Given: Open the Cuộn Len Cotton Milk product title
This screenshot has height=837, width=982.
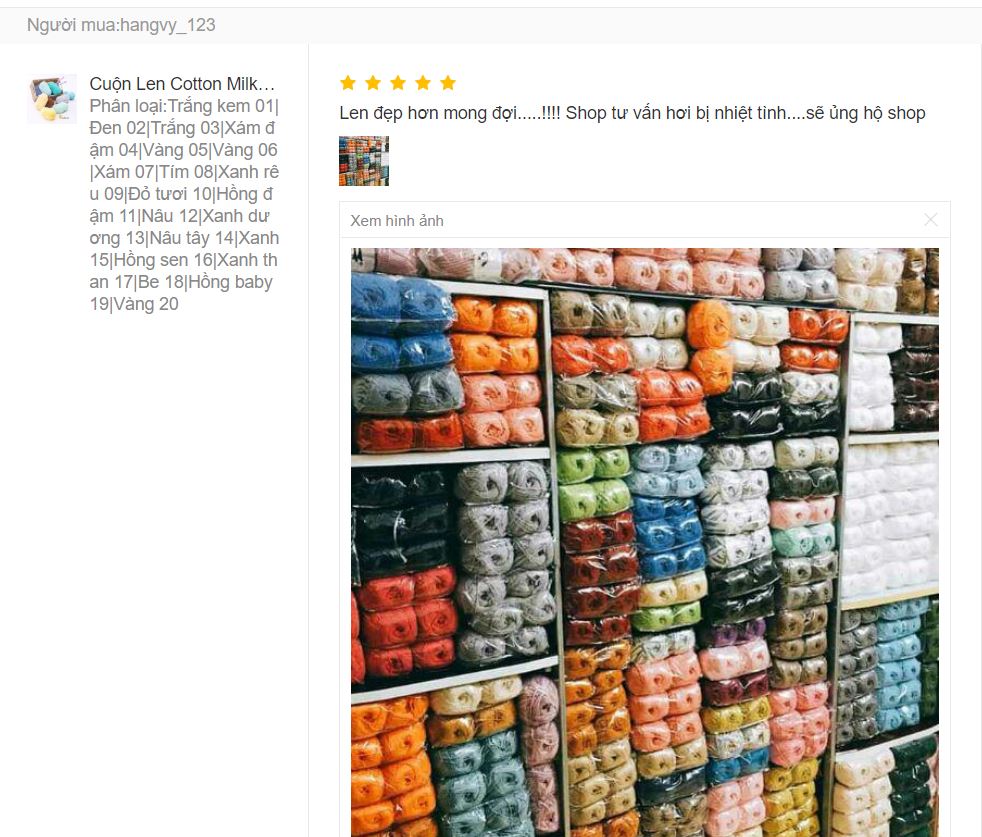Looking at the screenshot, I should pos(182,84).
